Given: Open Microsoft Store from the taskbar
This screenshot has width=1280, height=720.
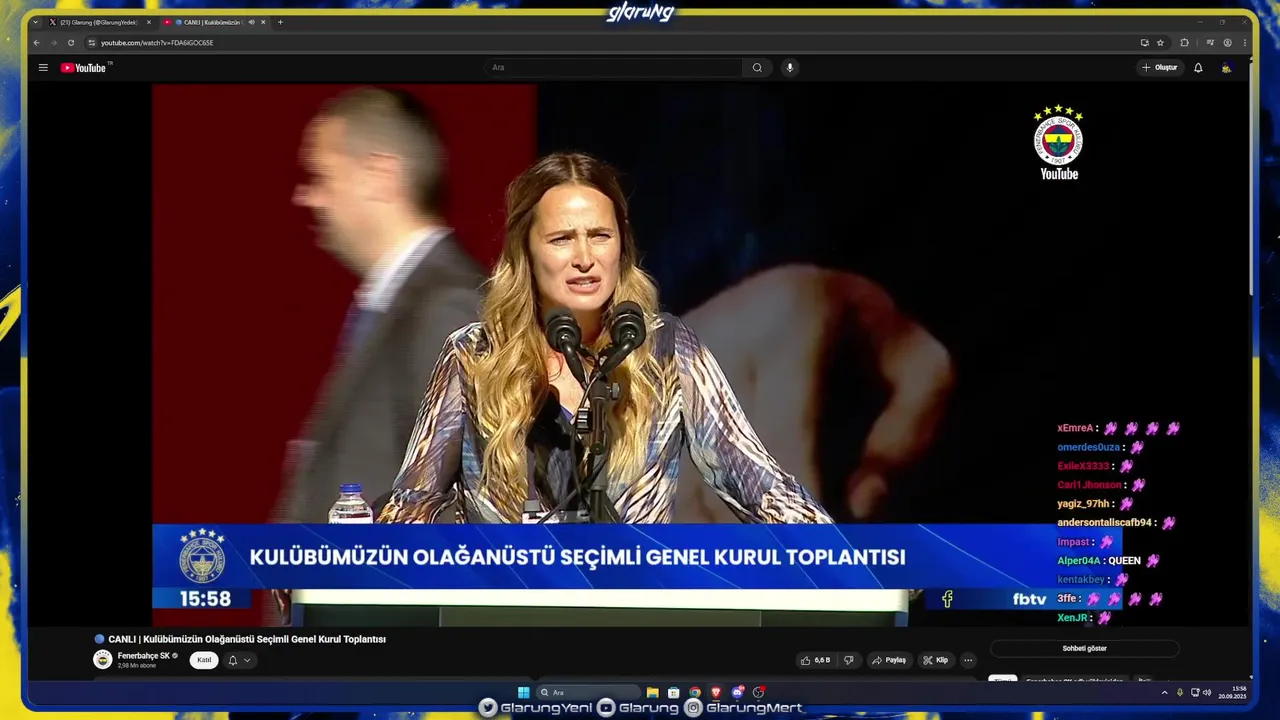Looking at the screenshot, I should [x=674, y=692].
